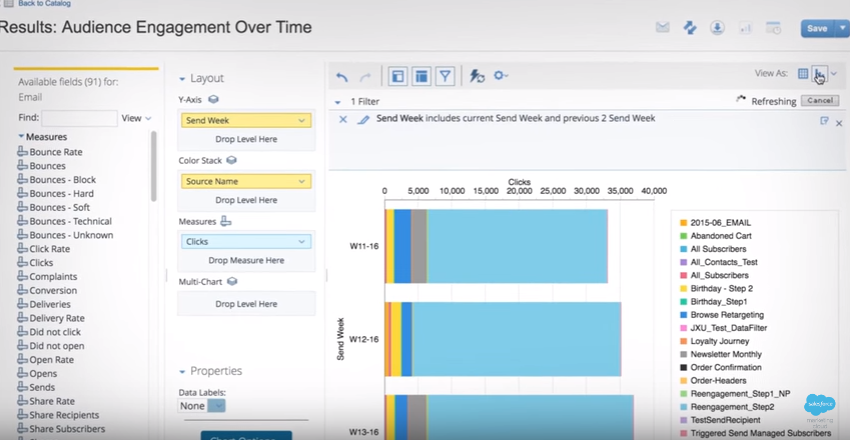Select the Share Recipients measure

click(64, 415)
